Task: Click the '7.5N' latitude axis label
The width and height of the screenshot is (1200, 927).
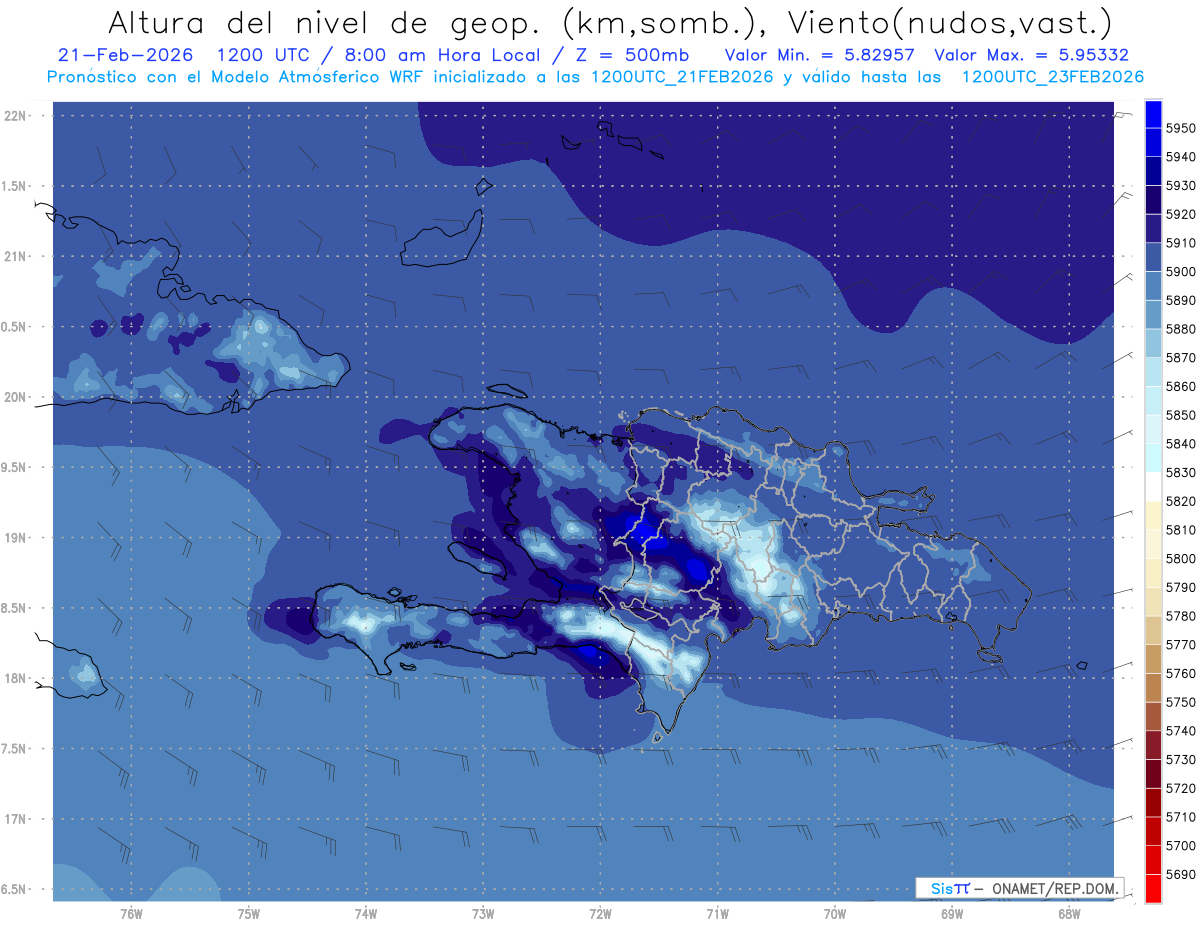Action: tap(15, 748)
